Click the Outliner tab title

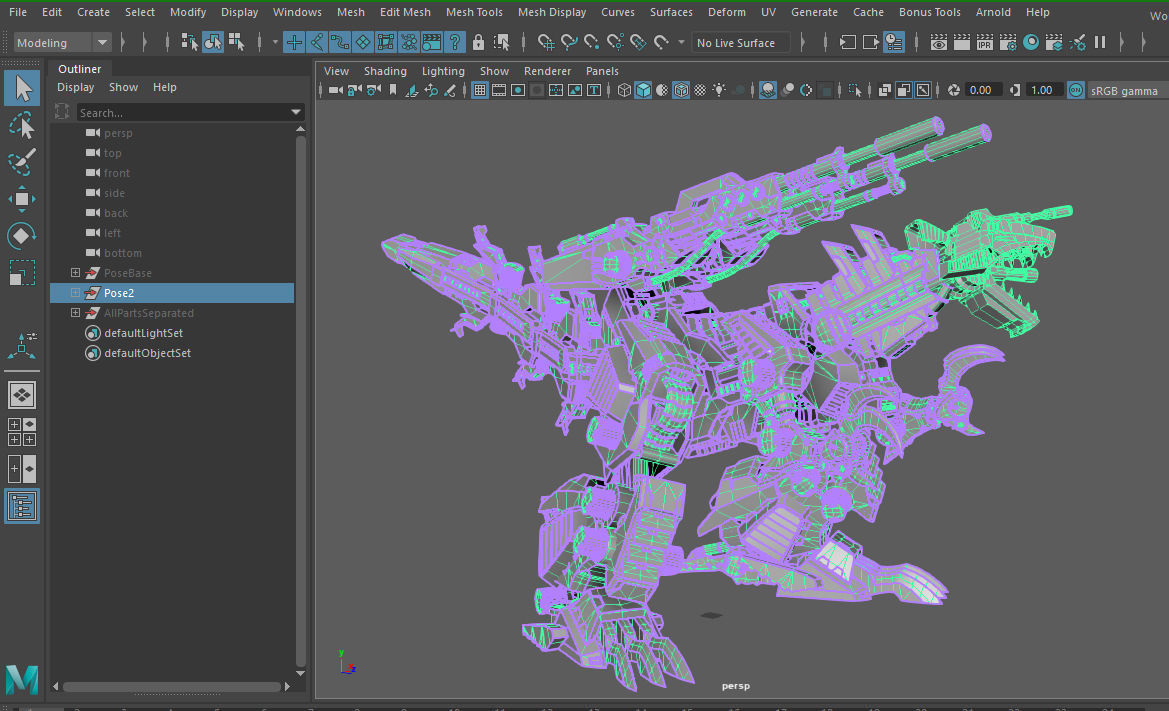coord(80,69)
